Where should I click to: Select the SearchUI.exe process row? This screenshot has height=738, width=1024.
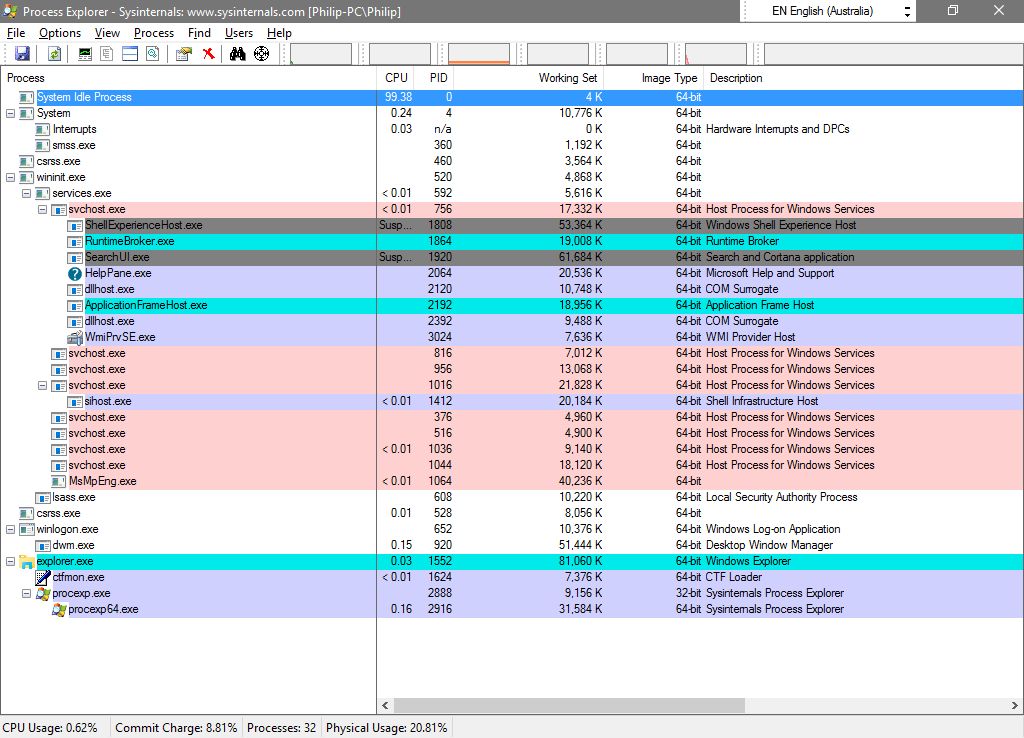pyautogui.click(x=512, y=257)
